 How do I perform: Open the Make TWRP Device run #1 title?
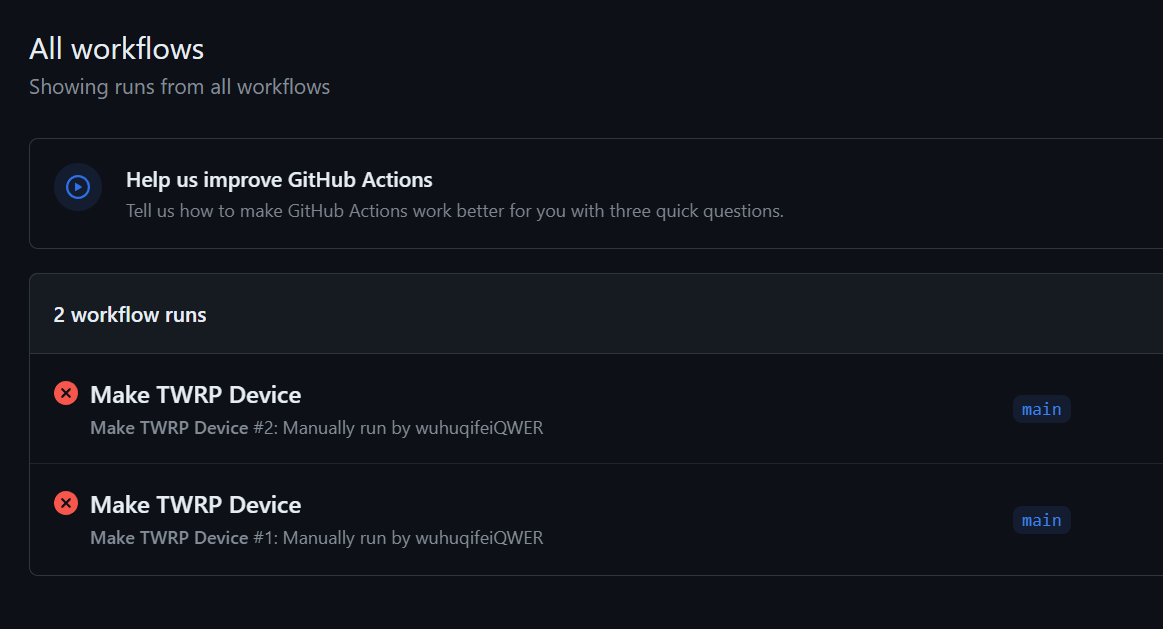coord(195,505)
